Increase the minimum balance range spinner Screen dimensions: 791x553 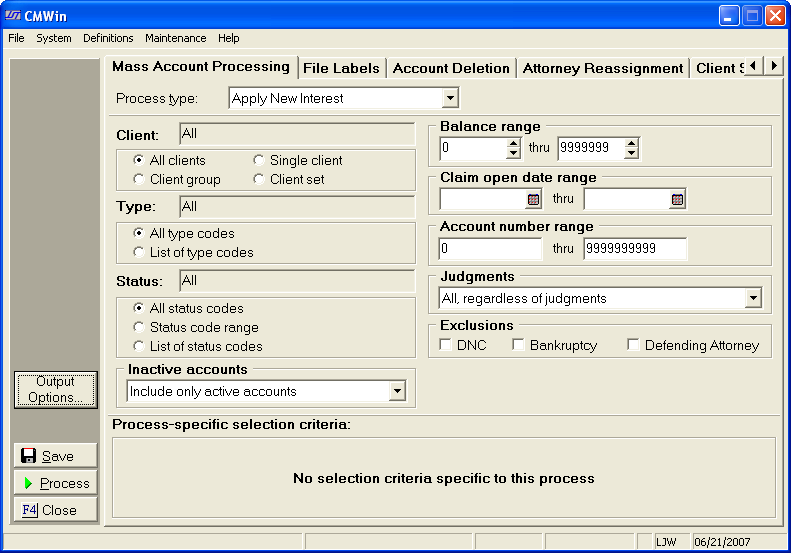(x=514, y=144)
